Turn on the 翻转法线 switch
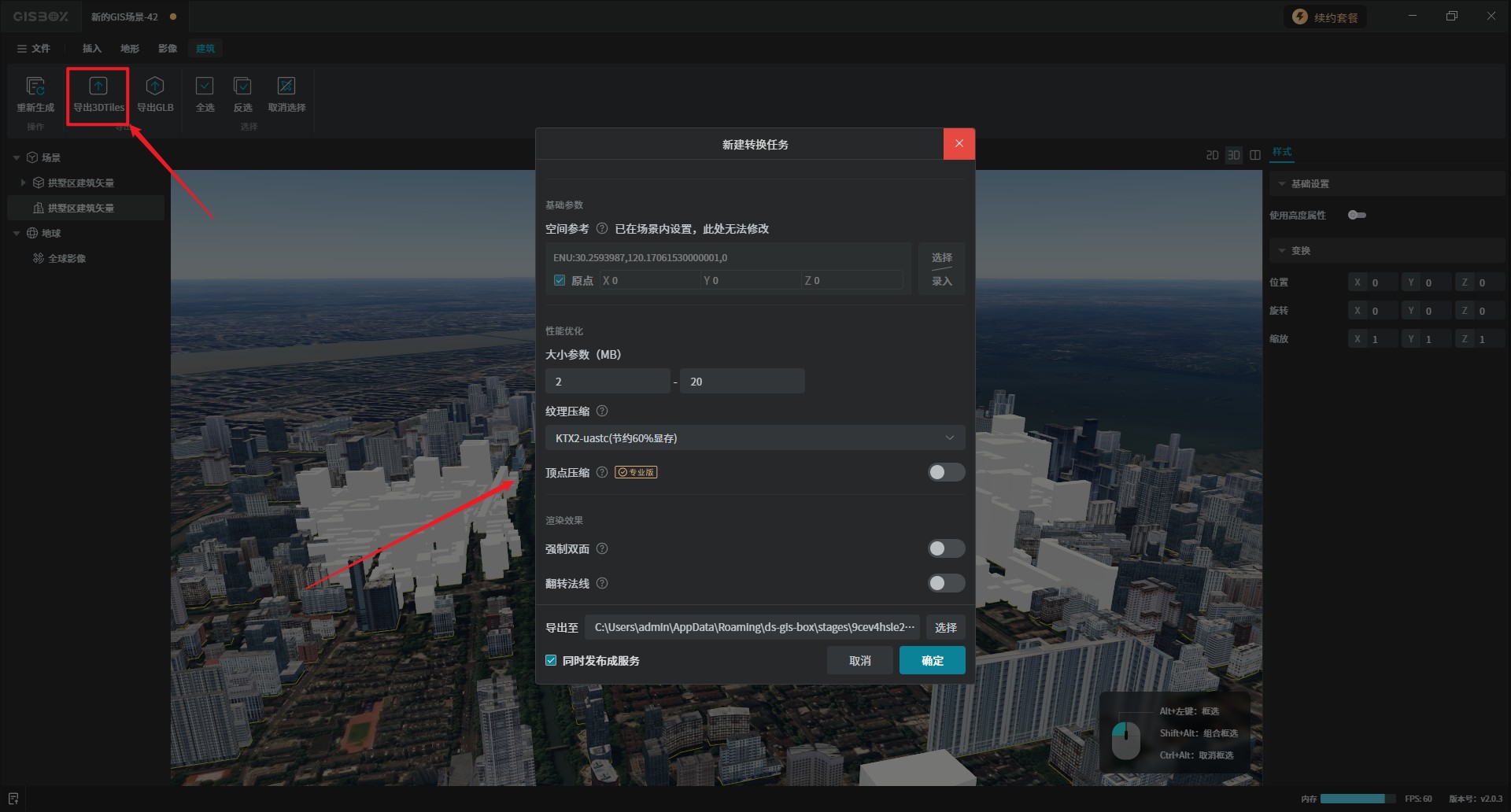 (x=945, y=583)
